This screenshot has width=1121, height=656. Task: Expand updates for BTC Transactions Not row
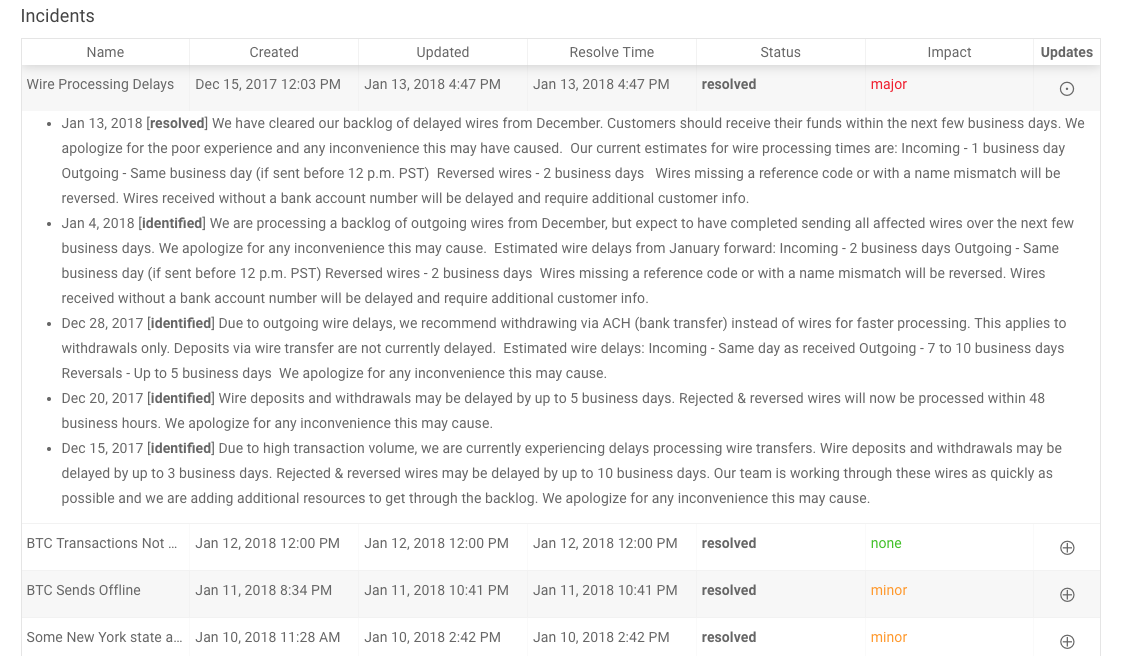pos(1067,547)
